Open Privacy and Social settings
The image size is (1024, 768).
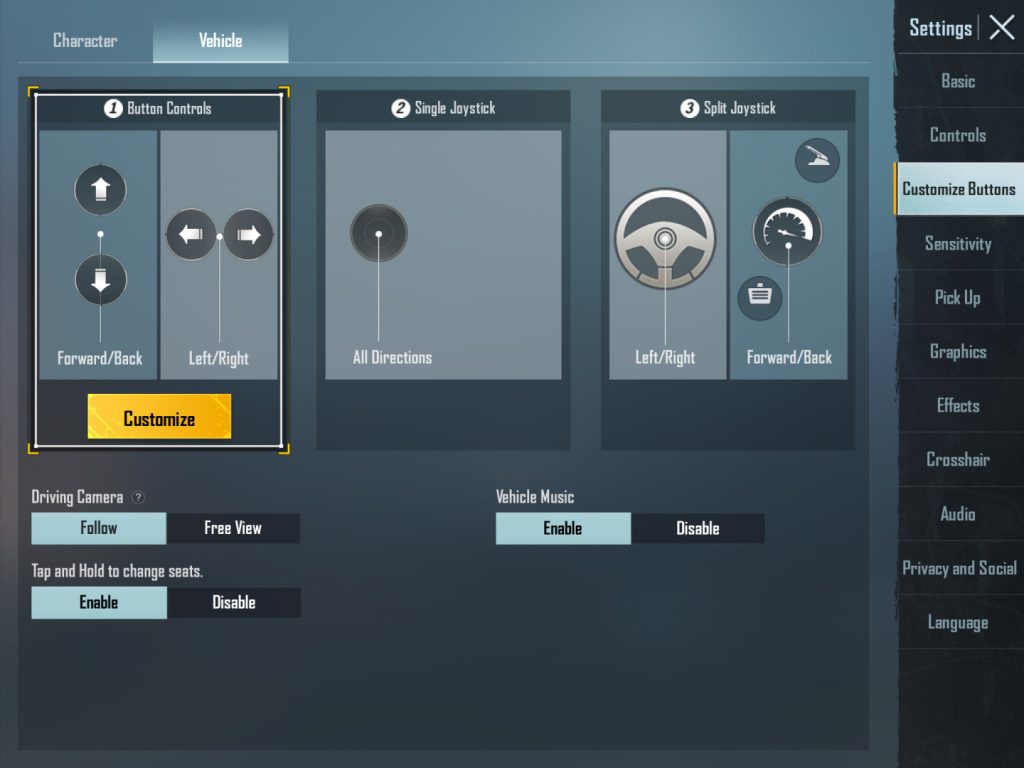click(x=959, y=568)
